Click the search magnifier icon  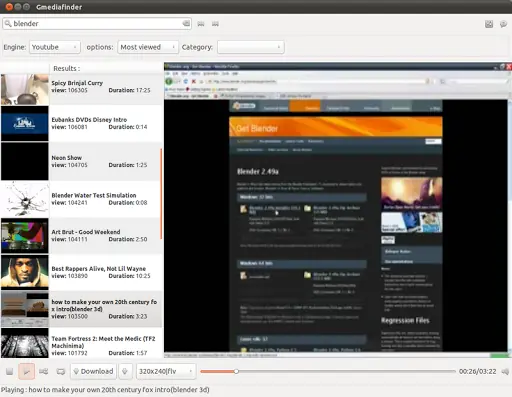(8, 23)
